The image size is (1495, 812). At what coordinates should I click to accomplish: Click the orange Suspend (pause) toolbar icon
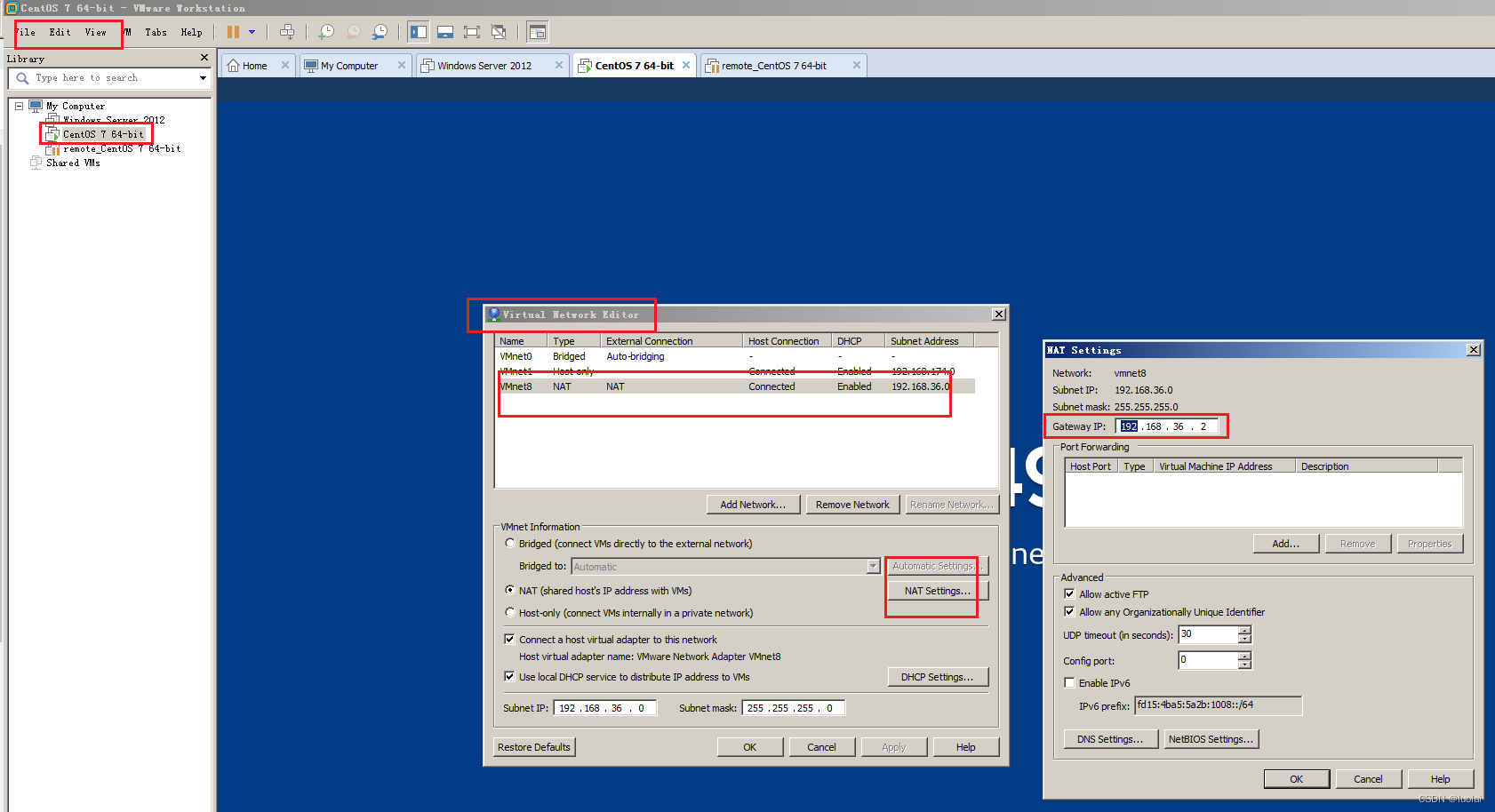click(233, 32)
